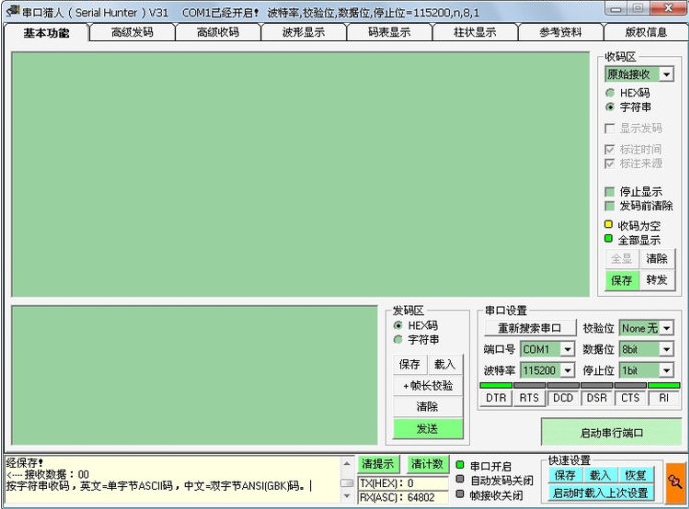Toggle the 标注来源 checkbox
689x509 pixels.
pyautogui.click(x=609, y=164)
